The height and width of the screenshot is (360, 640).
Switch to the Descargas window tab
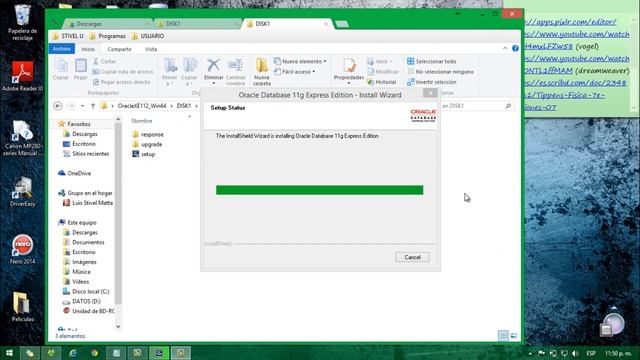[x=107, y=24]
